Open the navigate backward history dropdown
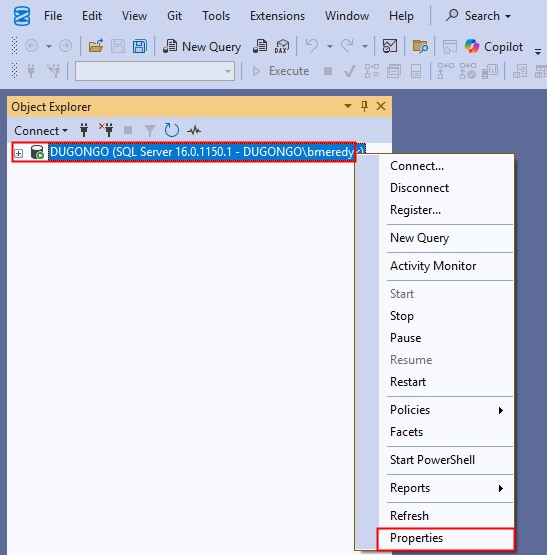This screenshot has height=555, width=547. tap(49, 46)
